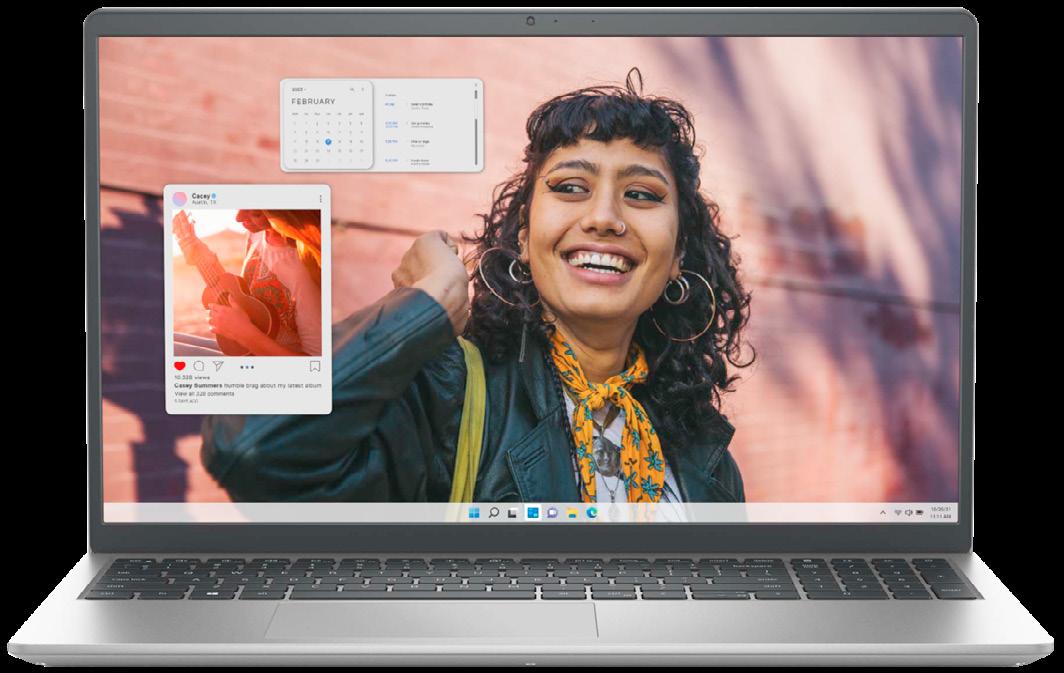Launch the Chat taskbar icon
The width and height of the screenshot is (1064, 673).
coord(552,513)
